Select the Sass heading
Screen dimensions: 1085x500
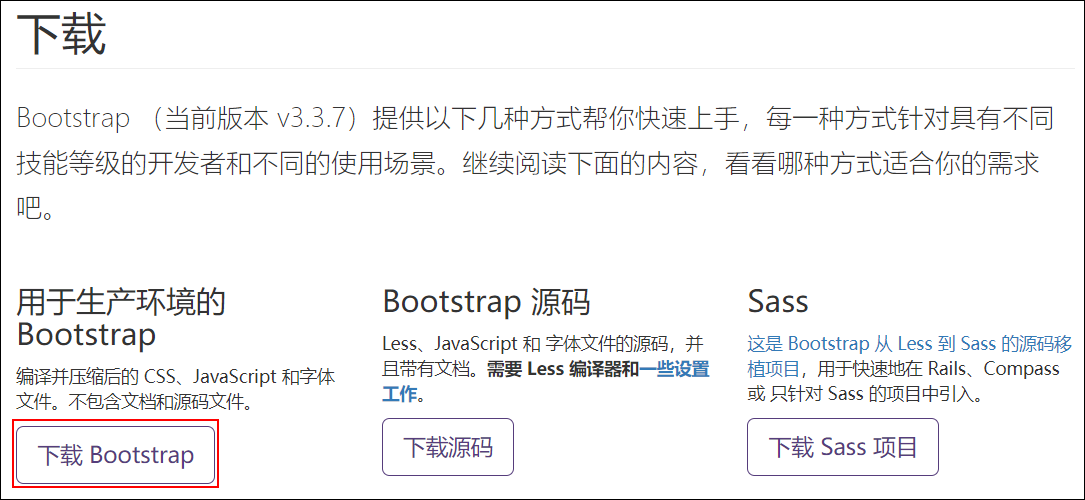click(778, 302)
